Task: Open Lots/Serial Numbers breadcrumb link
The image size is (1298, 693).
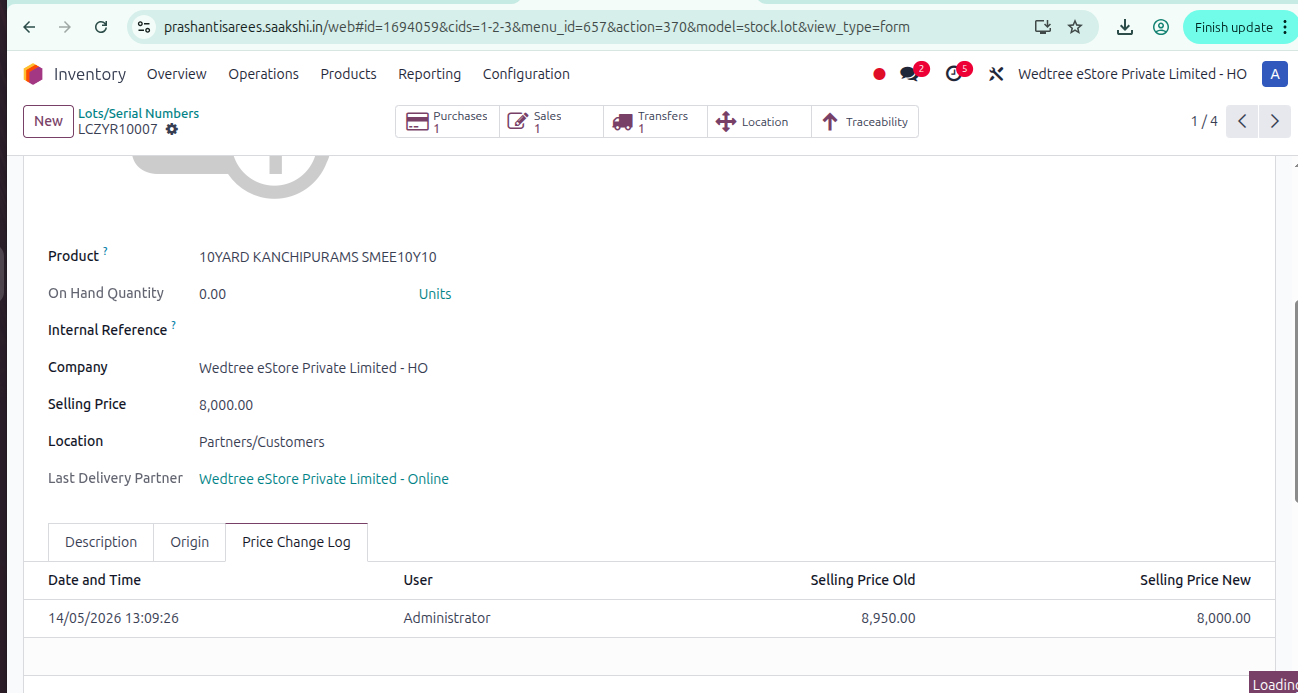Action: pos(139,114)
